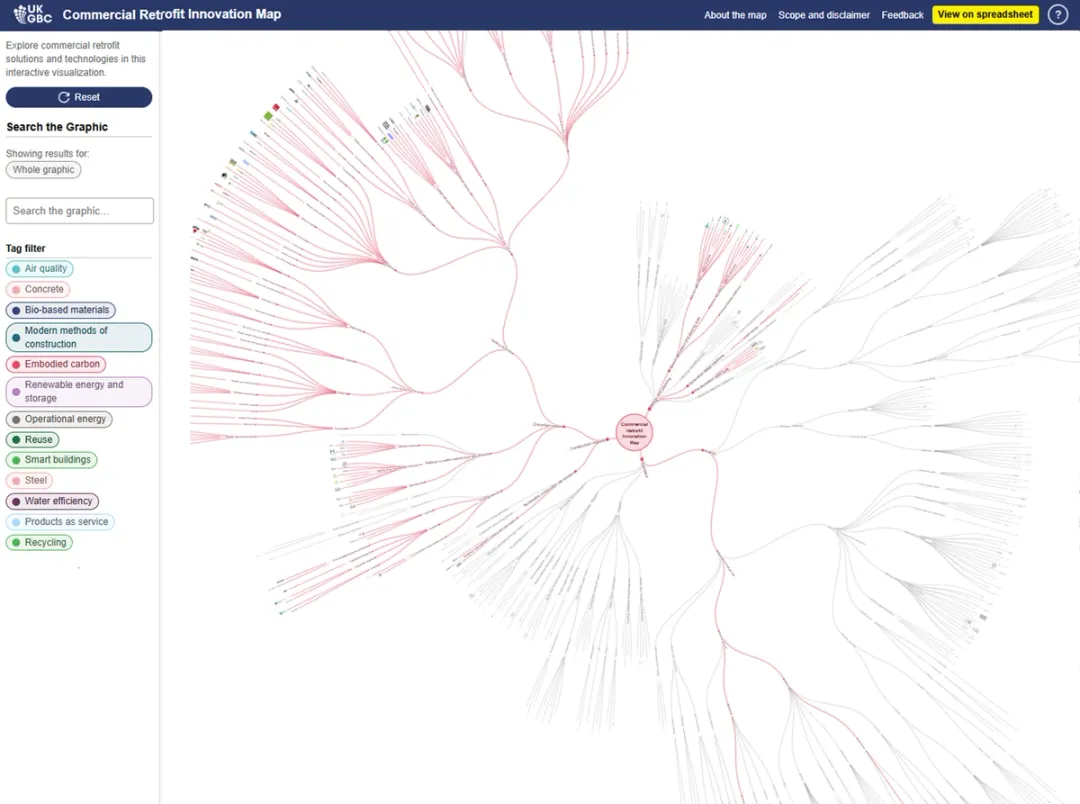Click the Whole graphic filter chip
This screenshot has height=804, width=1080.
[x=43, y=169]
